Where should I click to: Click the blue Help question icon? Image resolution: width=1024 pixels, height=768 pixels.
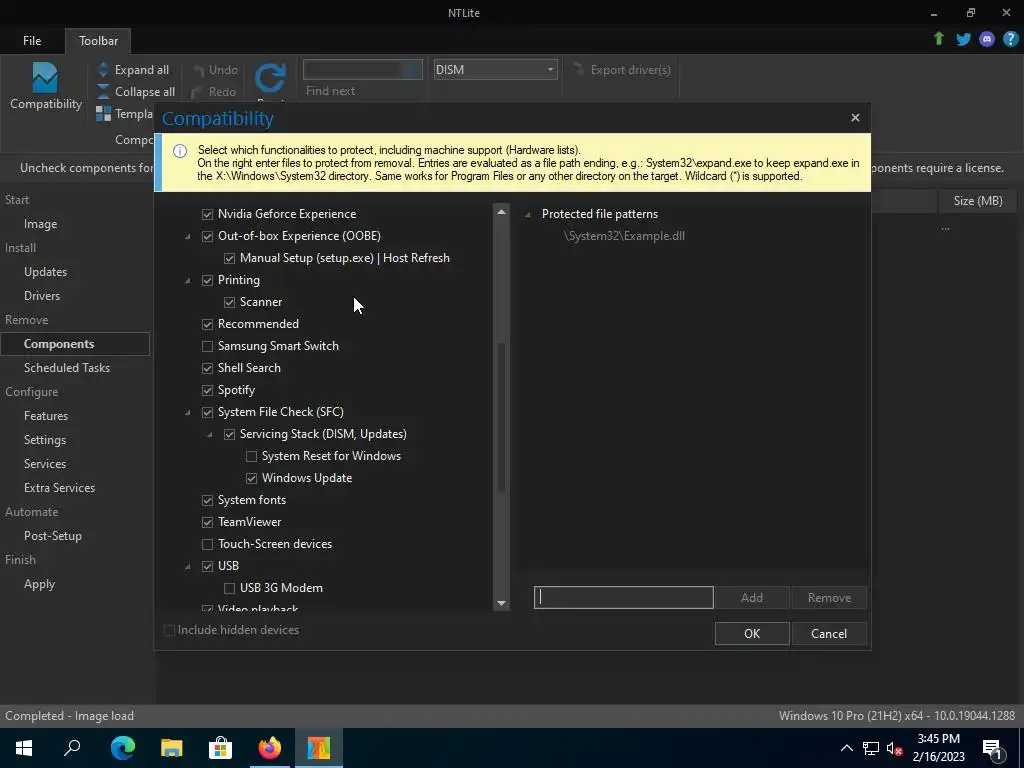(x=1010, y=39)
